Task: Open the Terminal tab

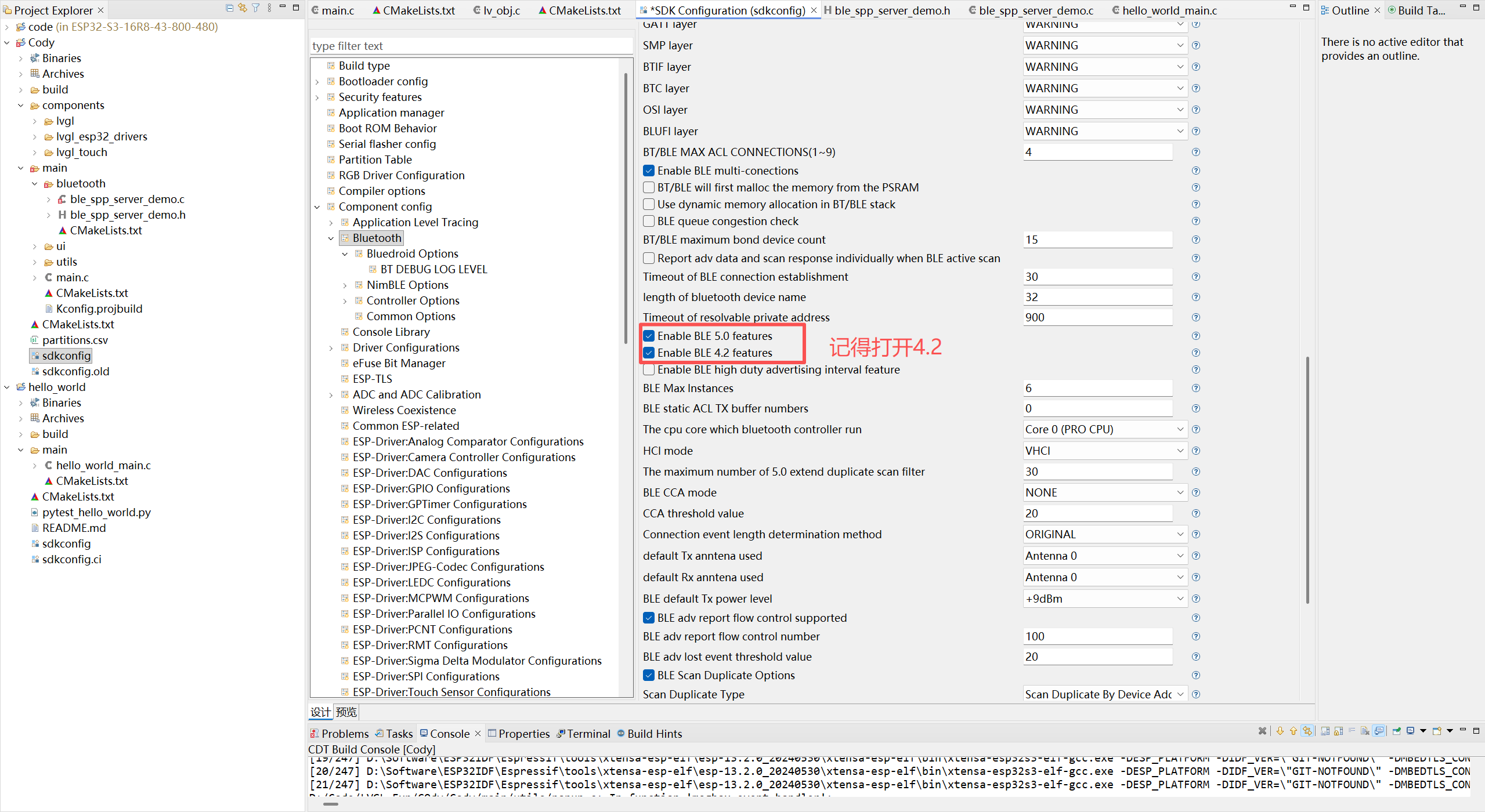Action: point(583,733)
